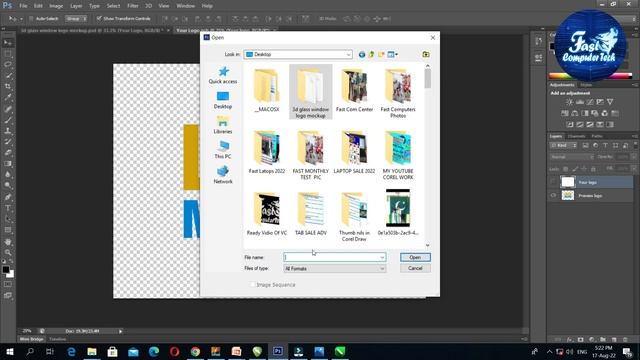Screen dimensions: 640x360
Task: Open the layer Kind filter dropdown
Action: point(564,145)
